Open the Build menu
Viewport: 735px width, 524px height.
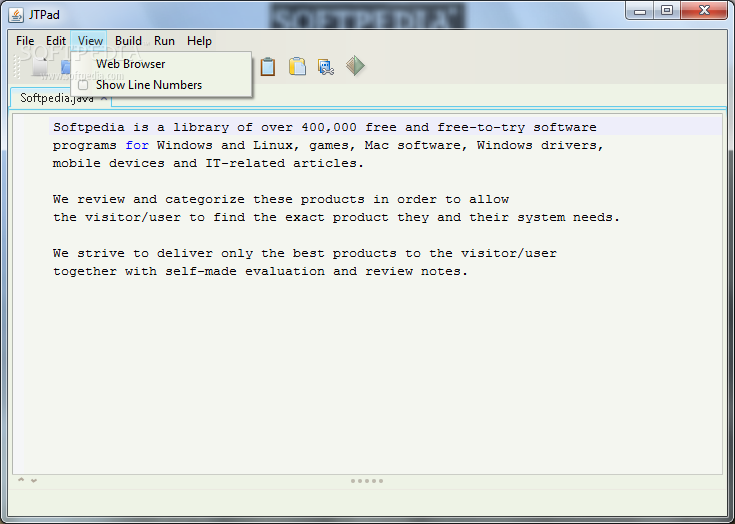coord(128,41)
